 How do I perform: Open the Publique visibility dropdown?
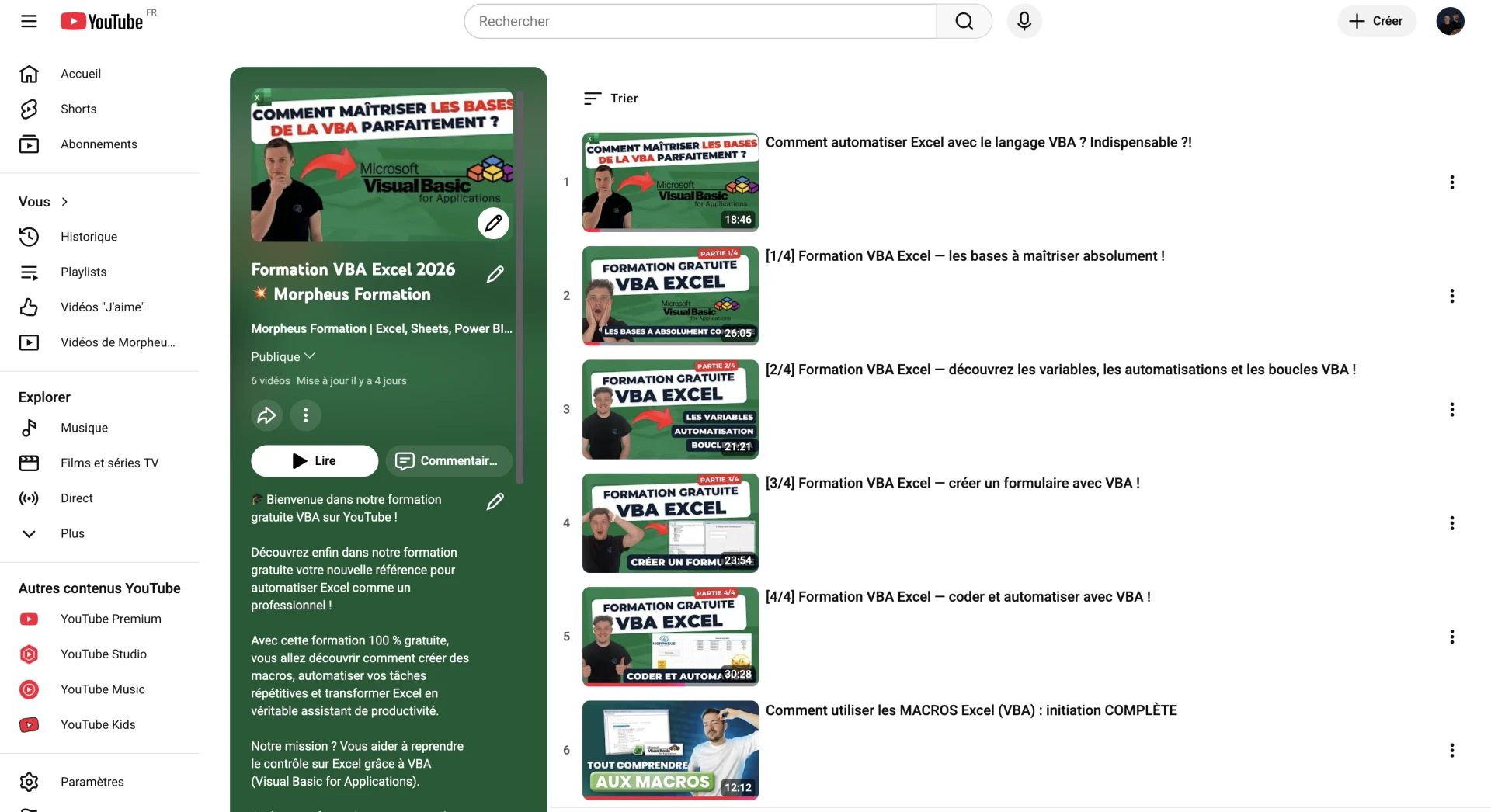[x=283, y=356]
